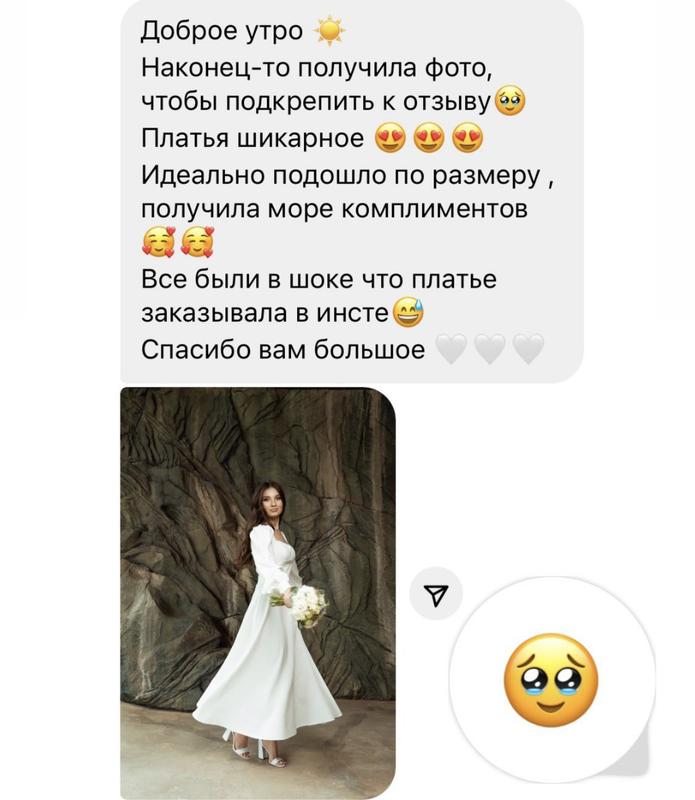Image resolution: width=695 pixels, height=800 pixels.
Task: Click the sun emoji after Доброе утро
Action: point(330,32)
